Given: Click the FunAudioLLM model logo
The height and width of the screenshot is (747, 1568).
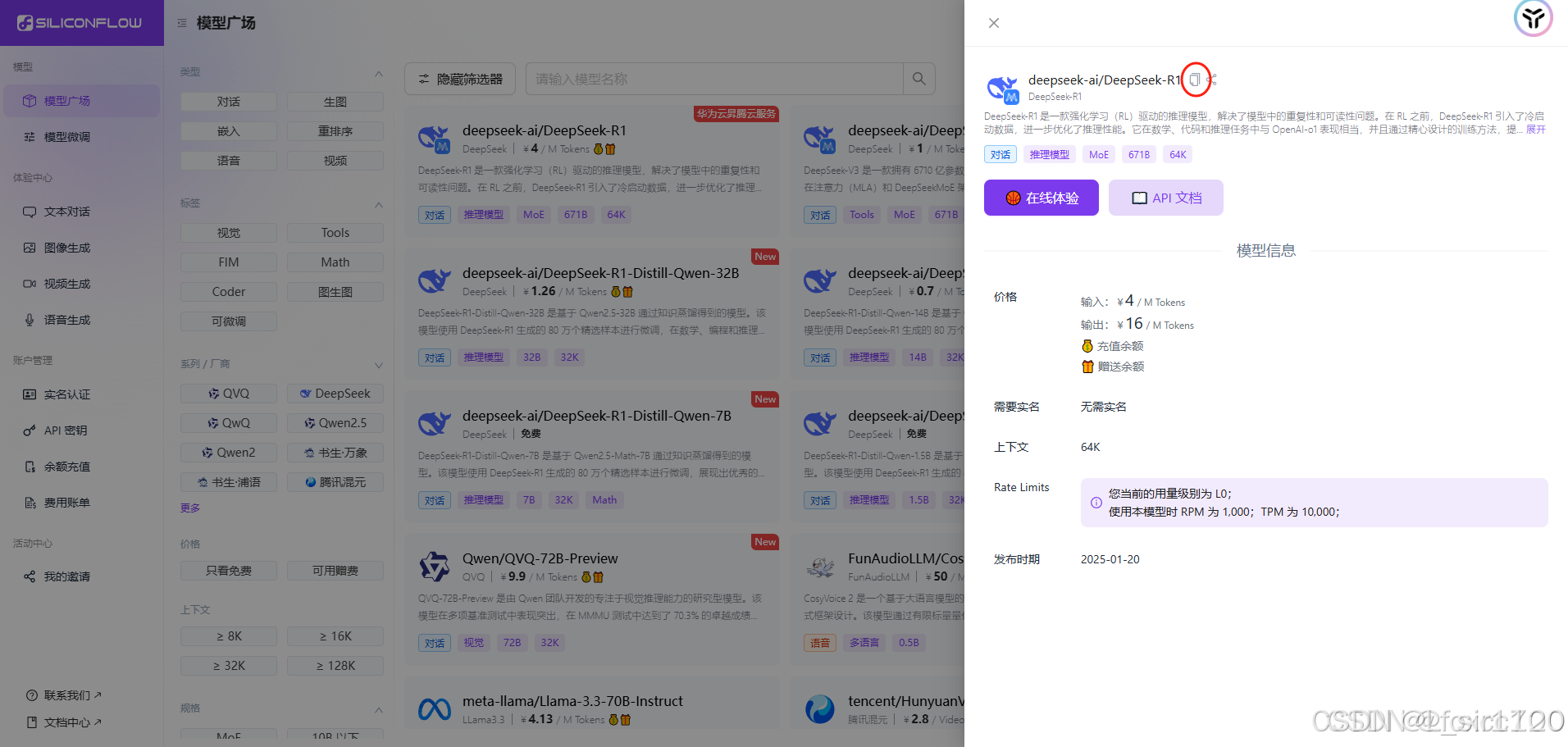Looking at the screenshot, I should [820, 567].
